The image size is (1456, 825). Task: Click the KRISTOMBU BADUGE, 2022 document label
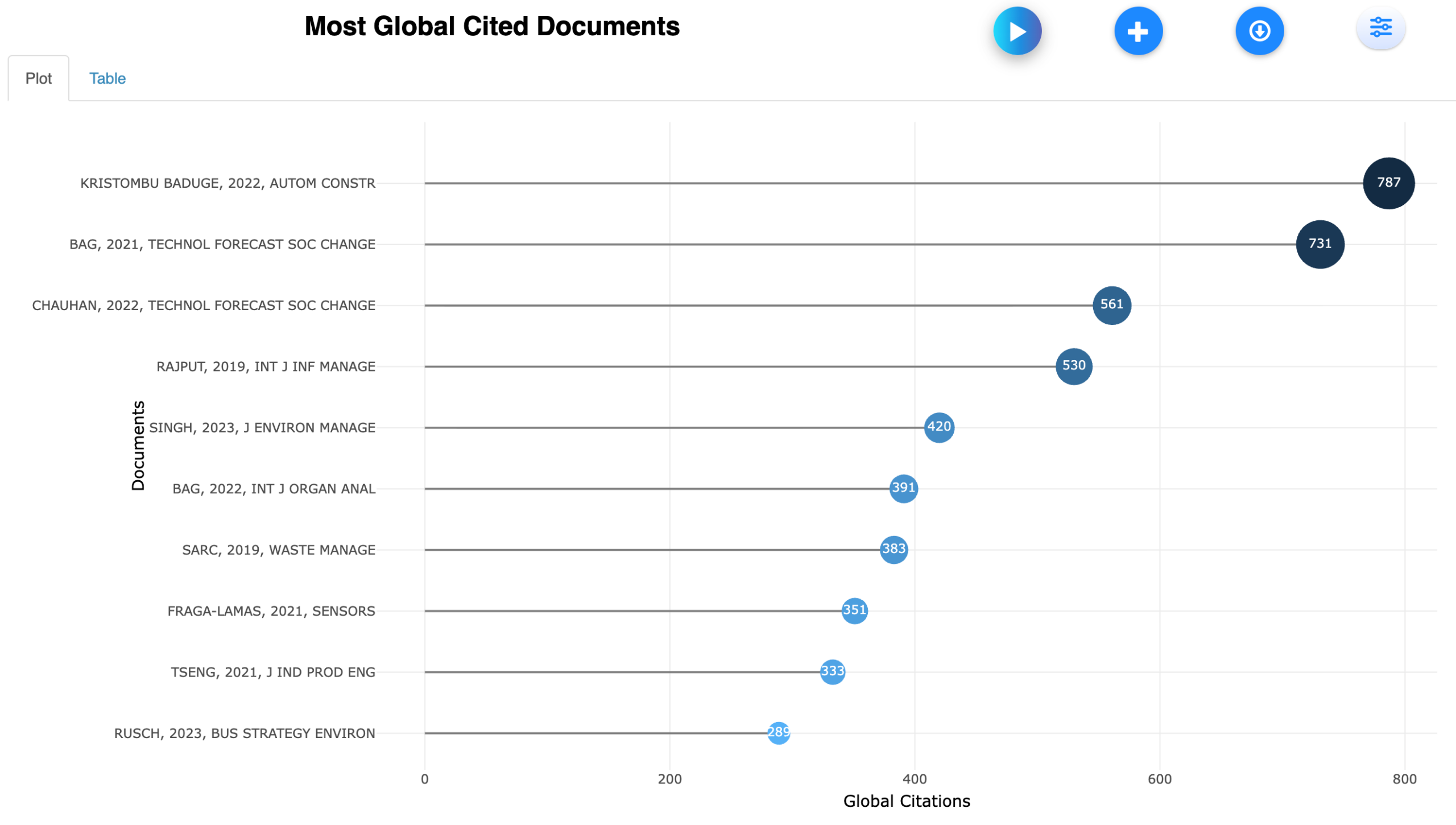(x=227, y=183)
